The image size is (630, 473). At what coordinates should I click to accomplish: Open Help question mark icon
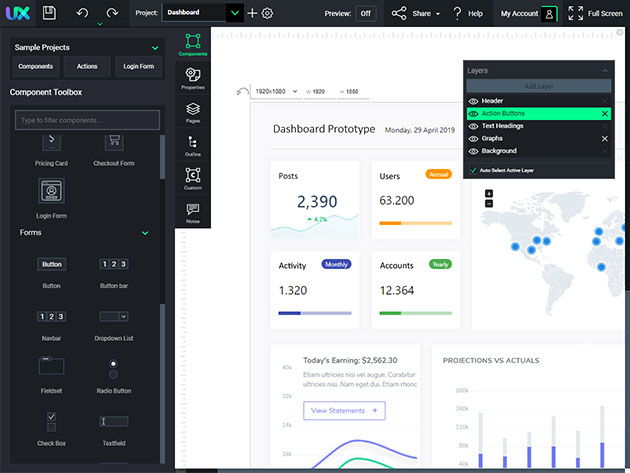pyautogui.click(x=457, y=13)
